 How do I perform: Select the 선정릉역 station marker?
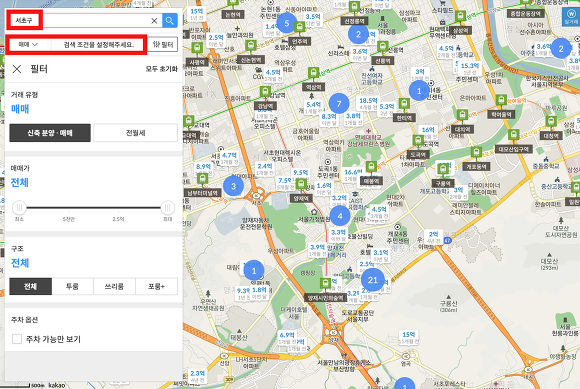[x=354, y=14]
